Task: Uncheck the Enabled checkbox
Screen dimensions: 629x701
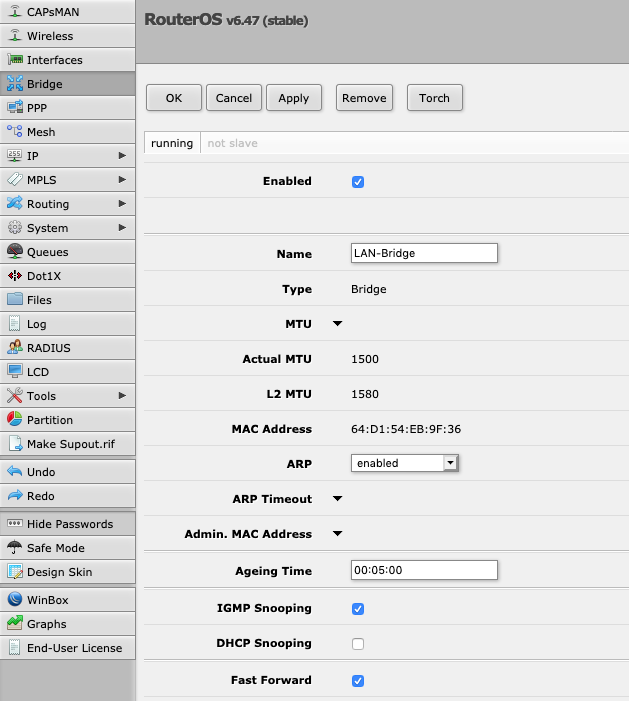Action: point(358,182)
